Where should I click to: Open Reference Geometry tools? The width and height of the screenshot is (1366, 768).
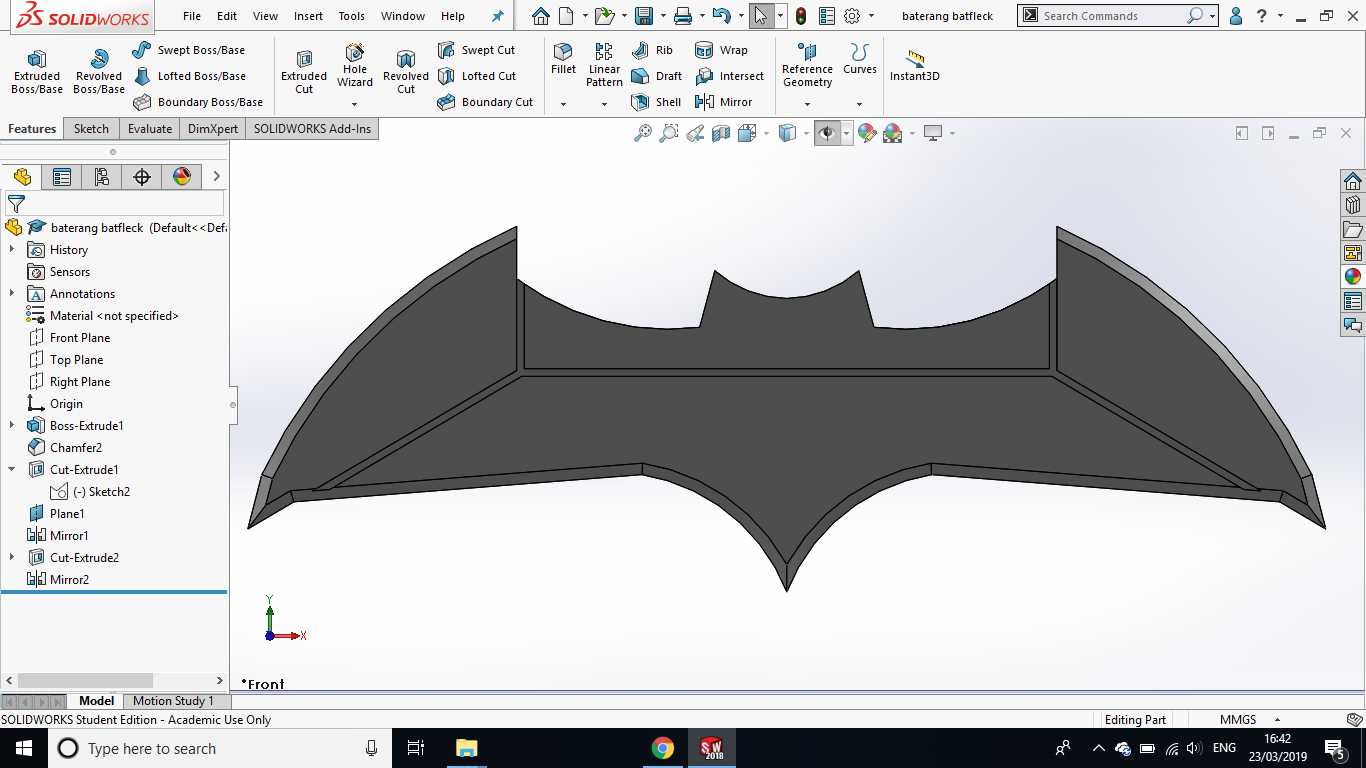pyautogui.click(x=807, y=65)
